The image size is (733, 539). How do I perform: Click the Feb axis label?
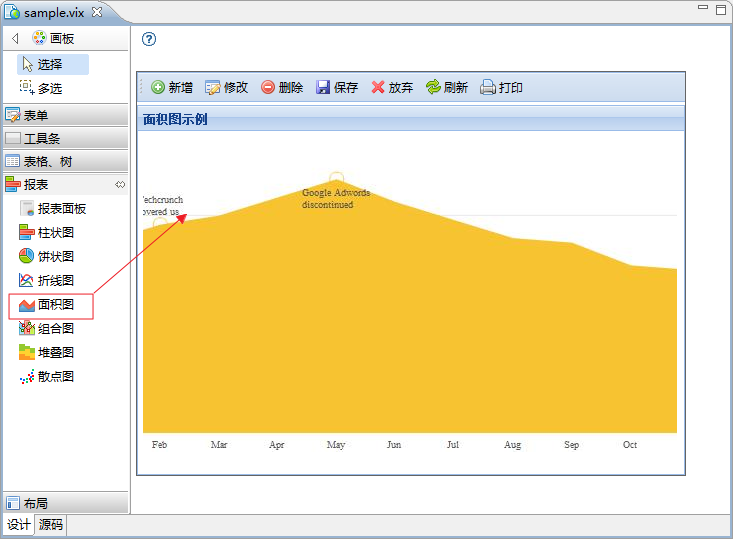point(159,445)
